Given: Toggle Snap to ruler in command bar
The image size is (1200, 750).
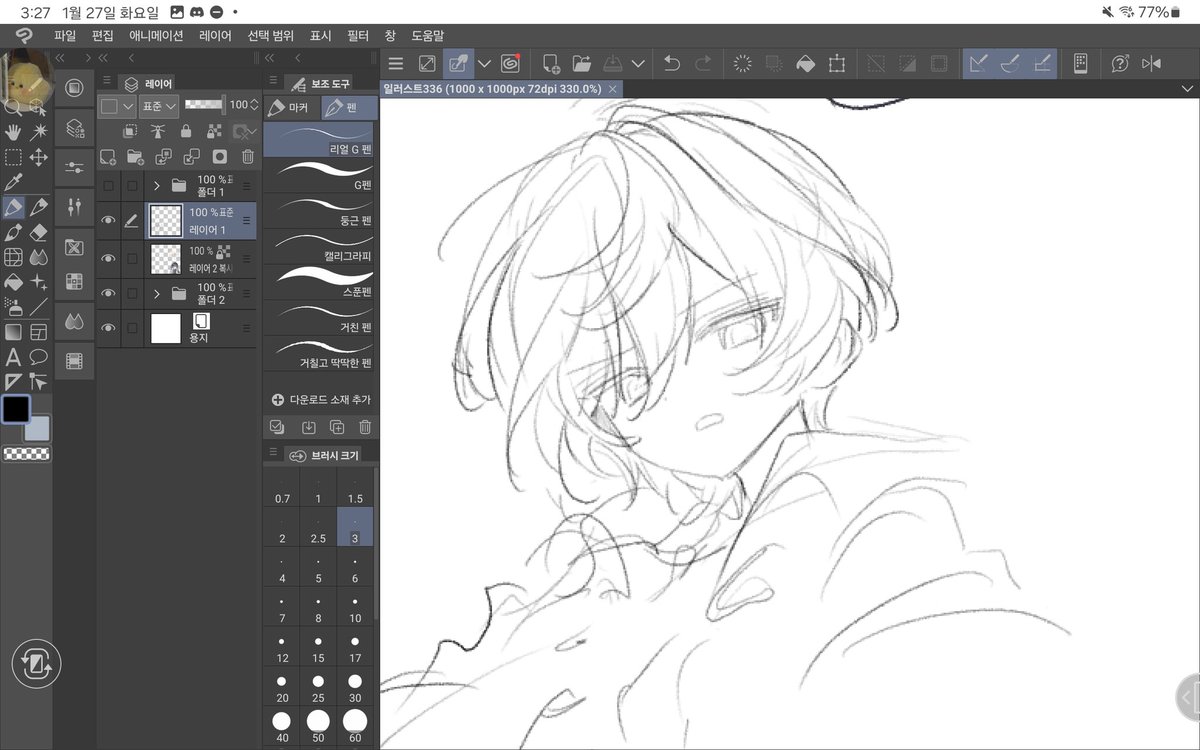Looking at the screenshot, I should point(979,63).
